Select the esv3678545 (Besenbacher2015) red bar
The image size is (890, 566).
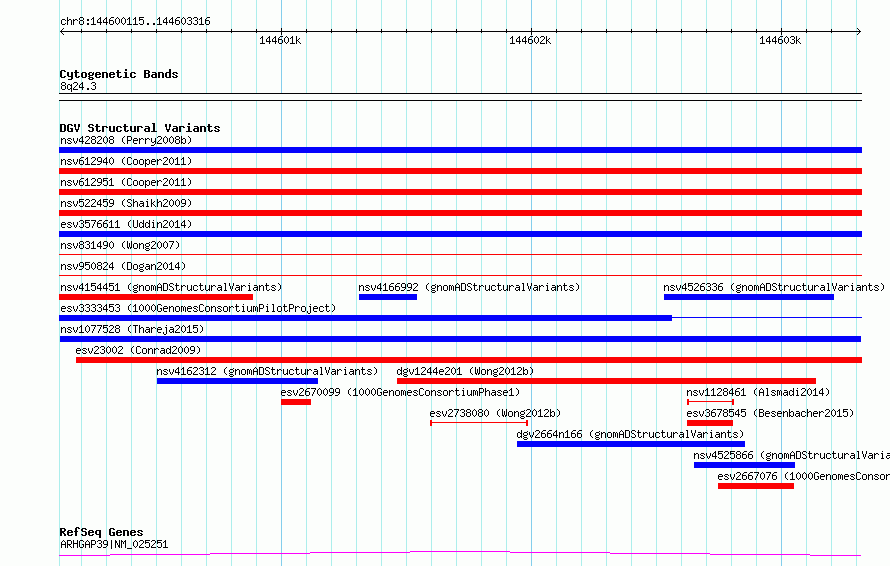click(710, 423)
